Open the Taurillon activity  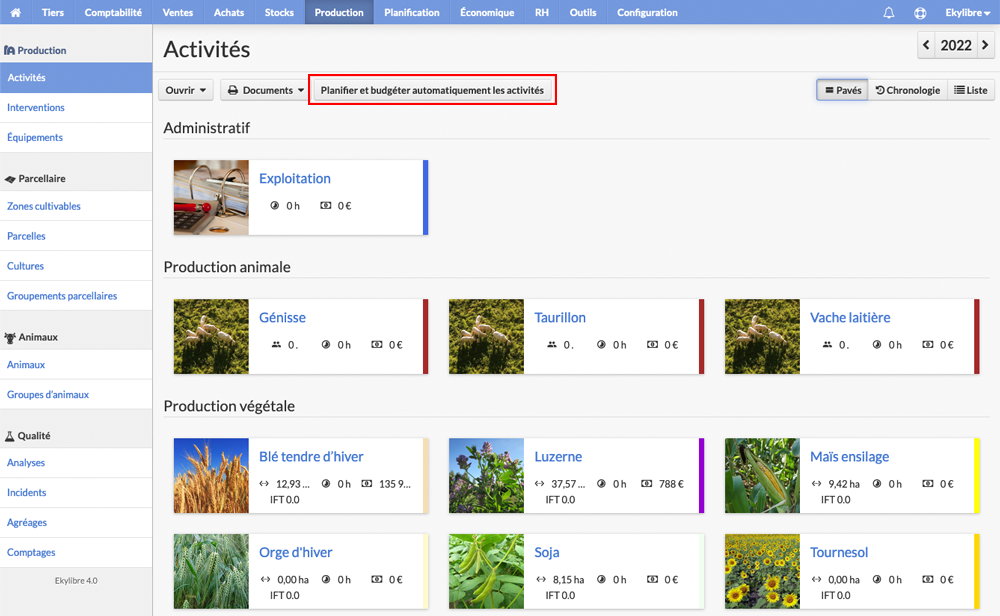click(x=560, y=318)
